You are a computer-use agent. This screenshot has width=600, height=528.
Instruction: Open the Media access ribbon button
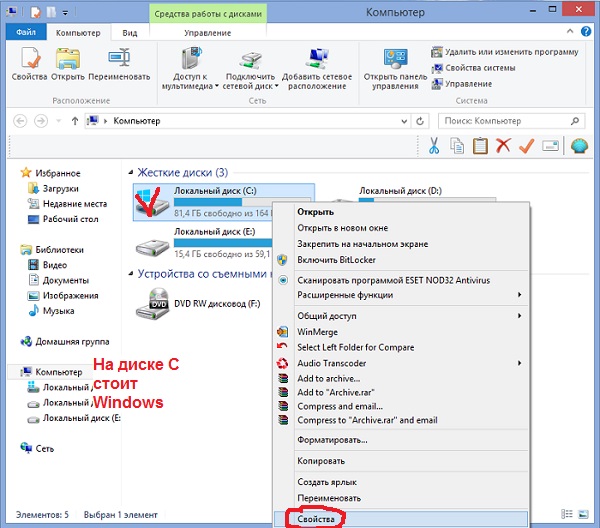190,68
